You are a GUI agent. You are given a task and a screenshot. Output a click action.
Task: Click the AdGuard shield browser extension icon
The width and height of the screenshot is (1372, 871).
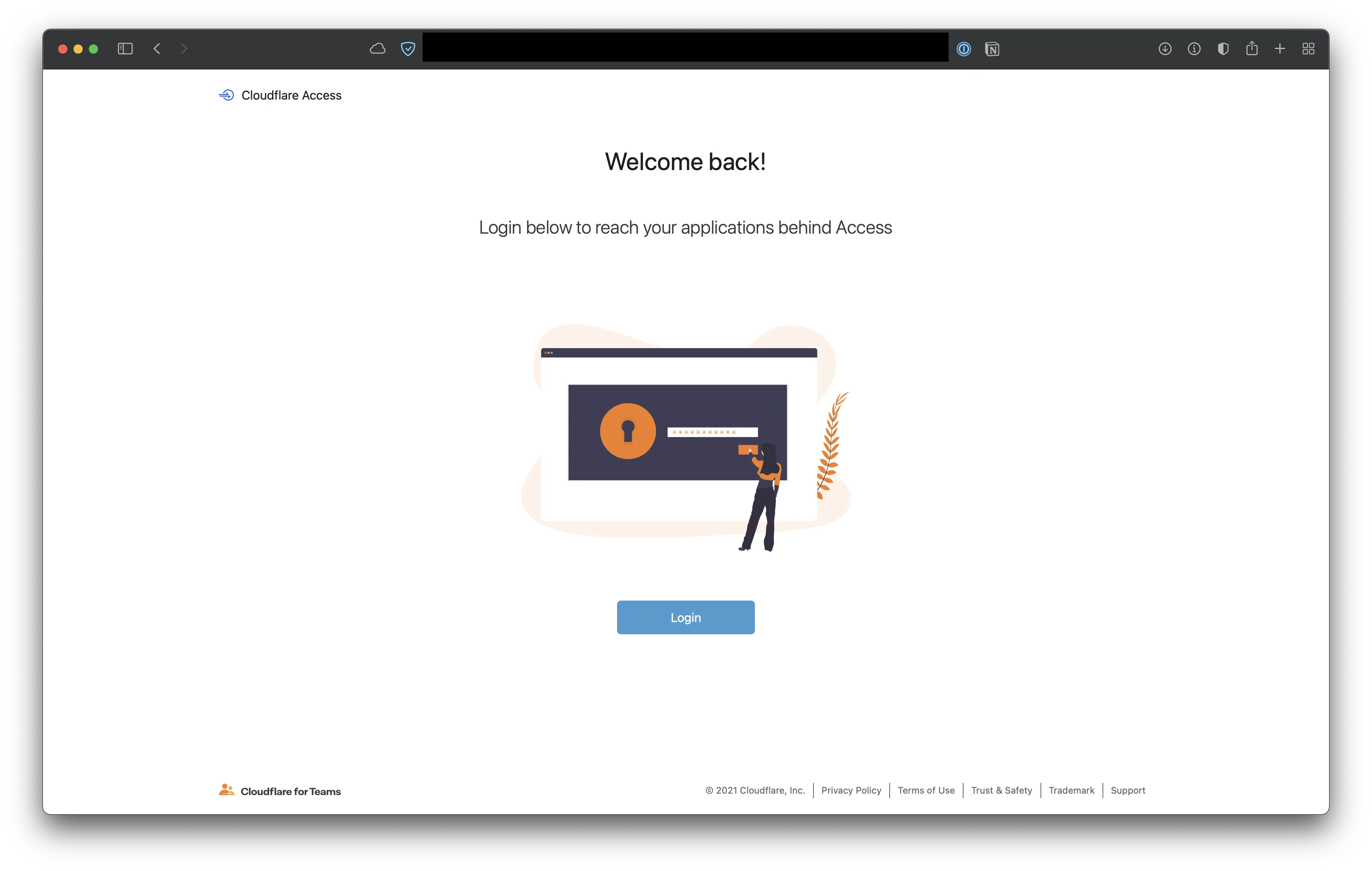[408, 48]
